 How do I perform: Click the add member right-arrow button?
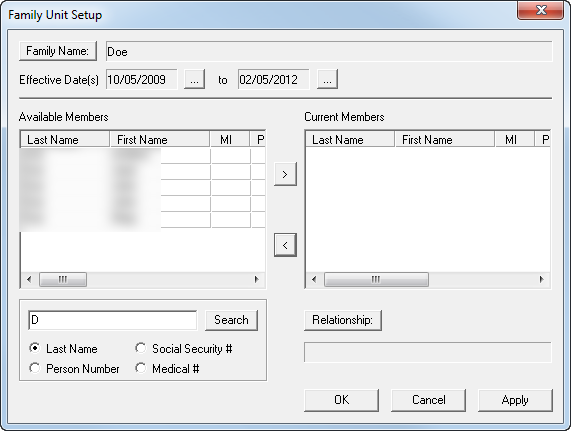(x=285, y=174)
